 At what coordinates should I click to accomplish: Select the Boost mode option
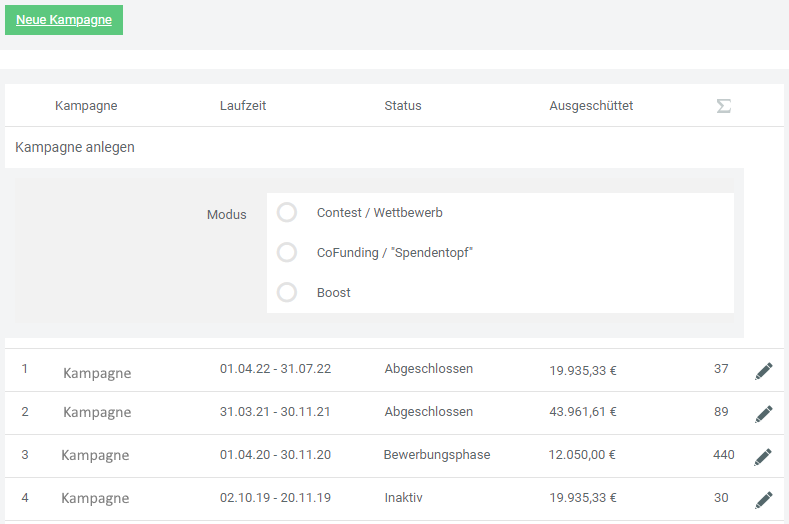point(287,293)
